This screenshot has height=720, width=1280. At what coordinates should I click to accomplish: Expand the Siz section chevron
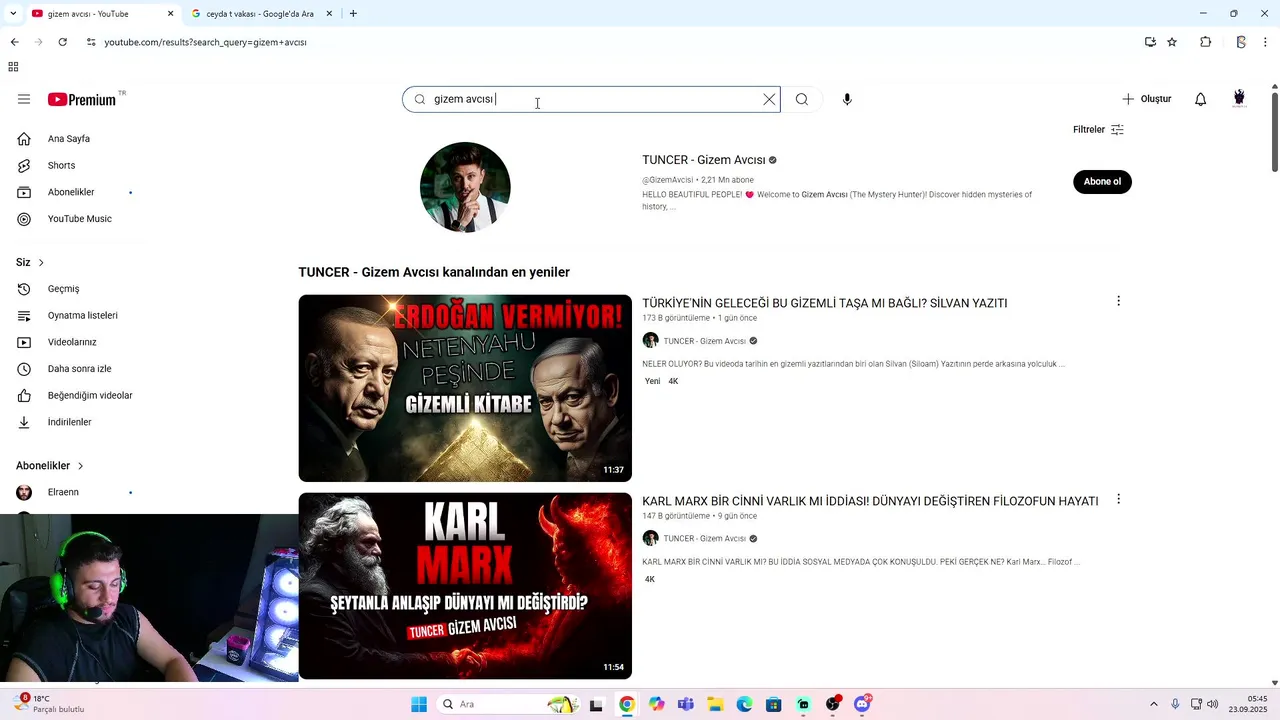coord(41,263)
